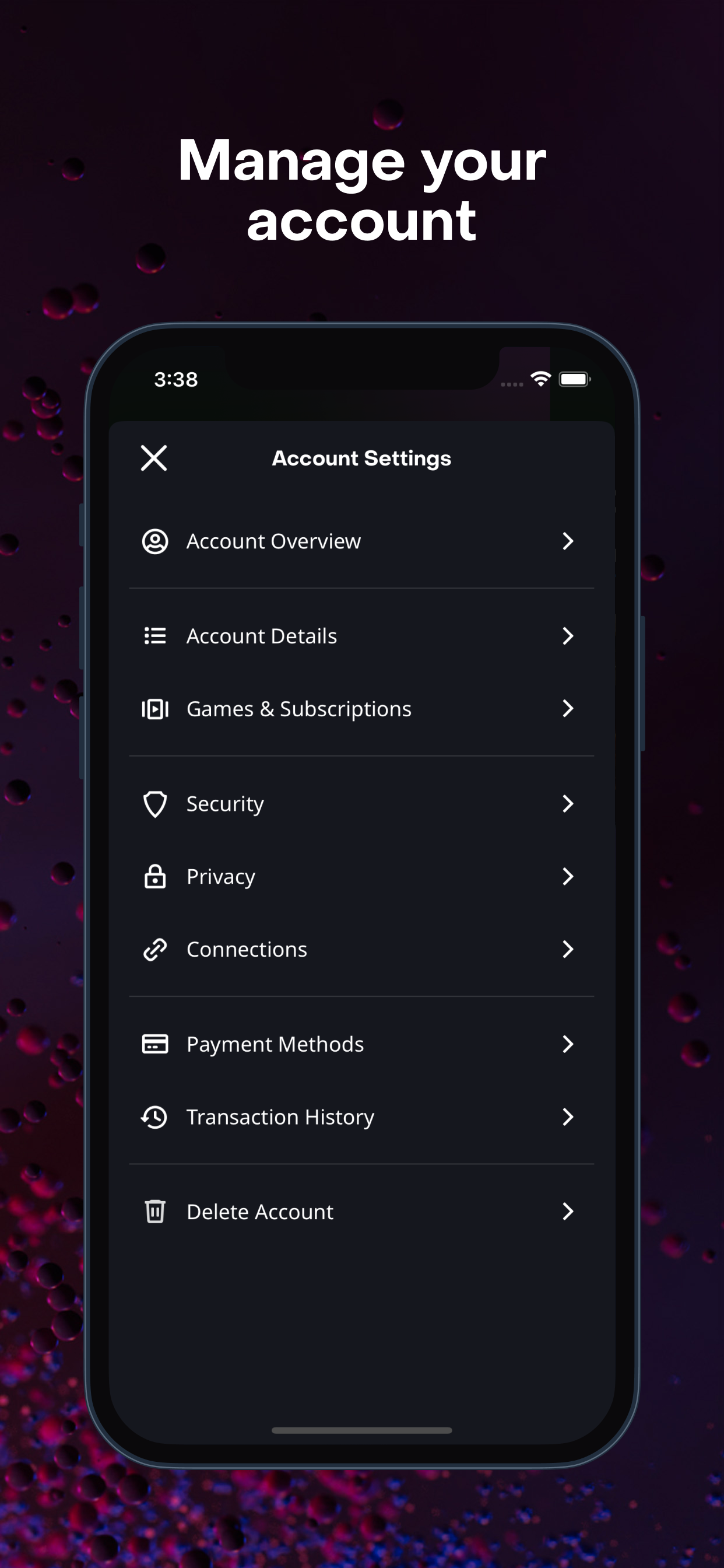Image resolution: width=724 pixels, height=1568 pixels.
Task: Tap the Security shield icon
Action: (x=155, y=804)
